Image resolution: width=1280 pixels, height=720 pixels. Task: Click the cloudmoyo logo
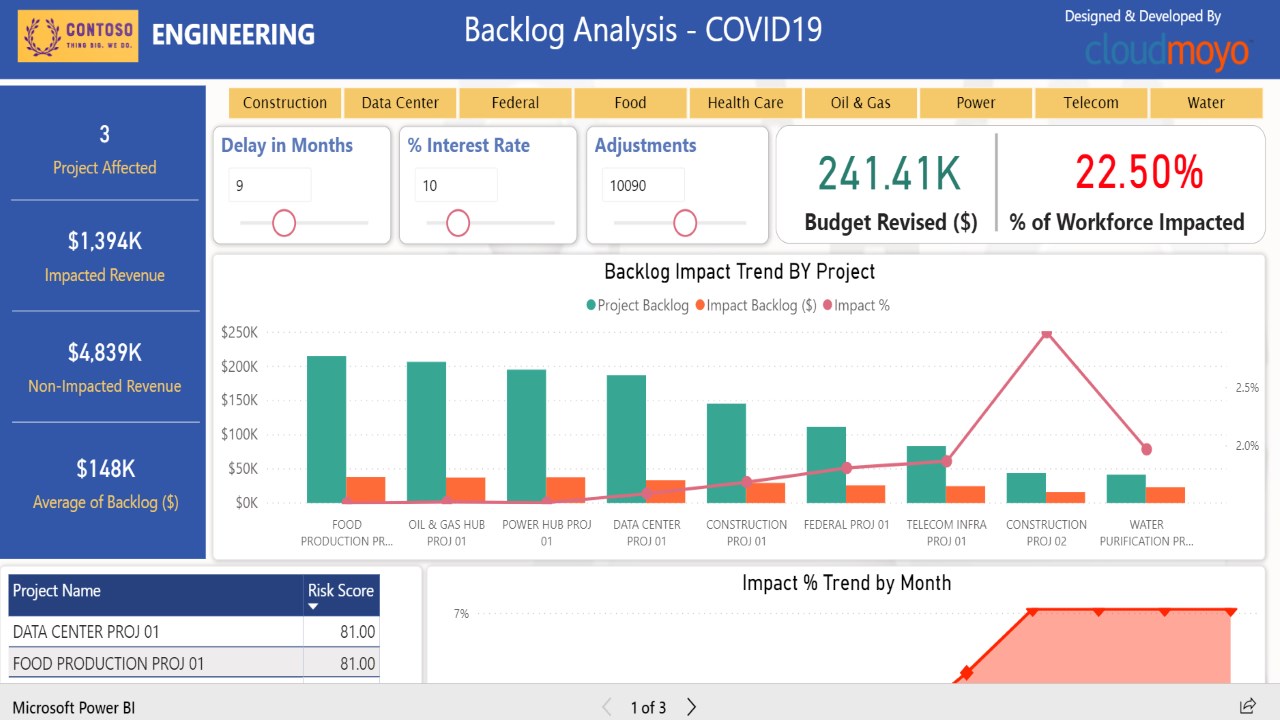[x=1168, y=51]
